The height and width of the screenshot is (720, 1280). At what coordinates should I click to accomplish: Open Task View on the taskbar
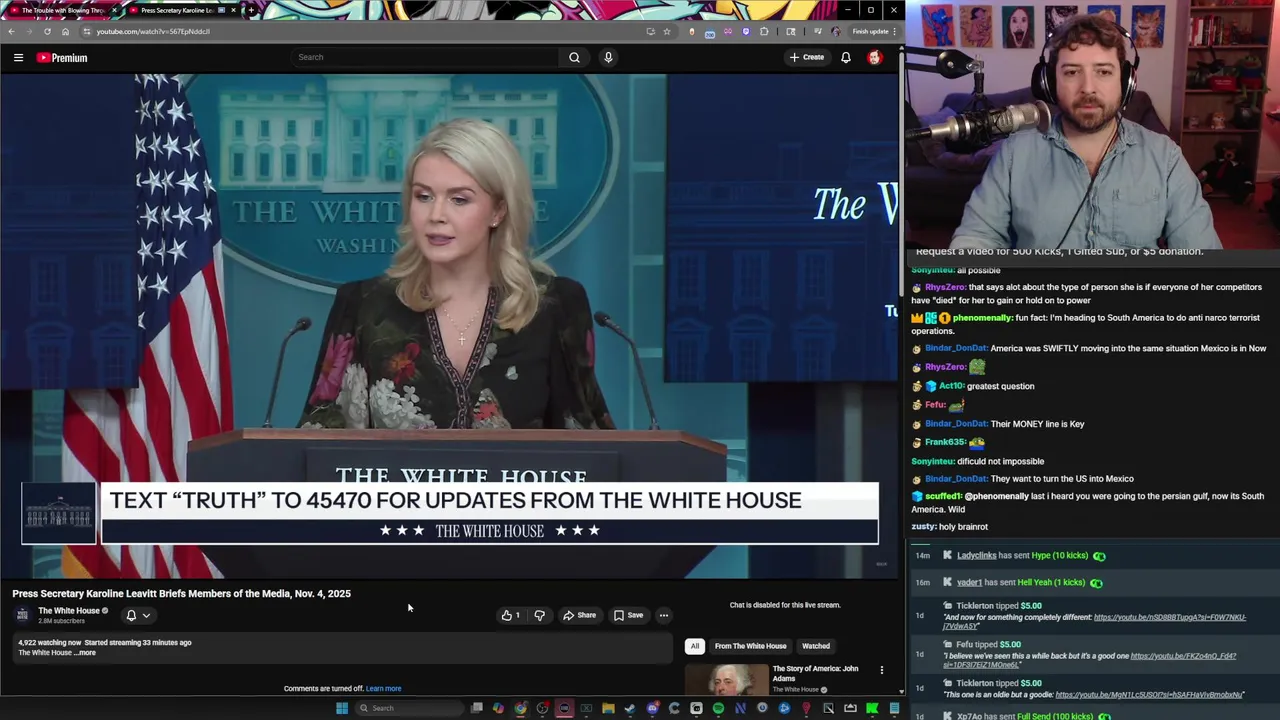(x=476, y=708)
